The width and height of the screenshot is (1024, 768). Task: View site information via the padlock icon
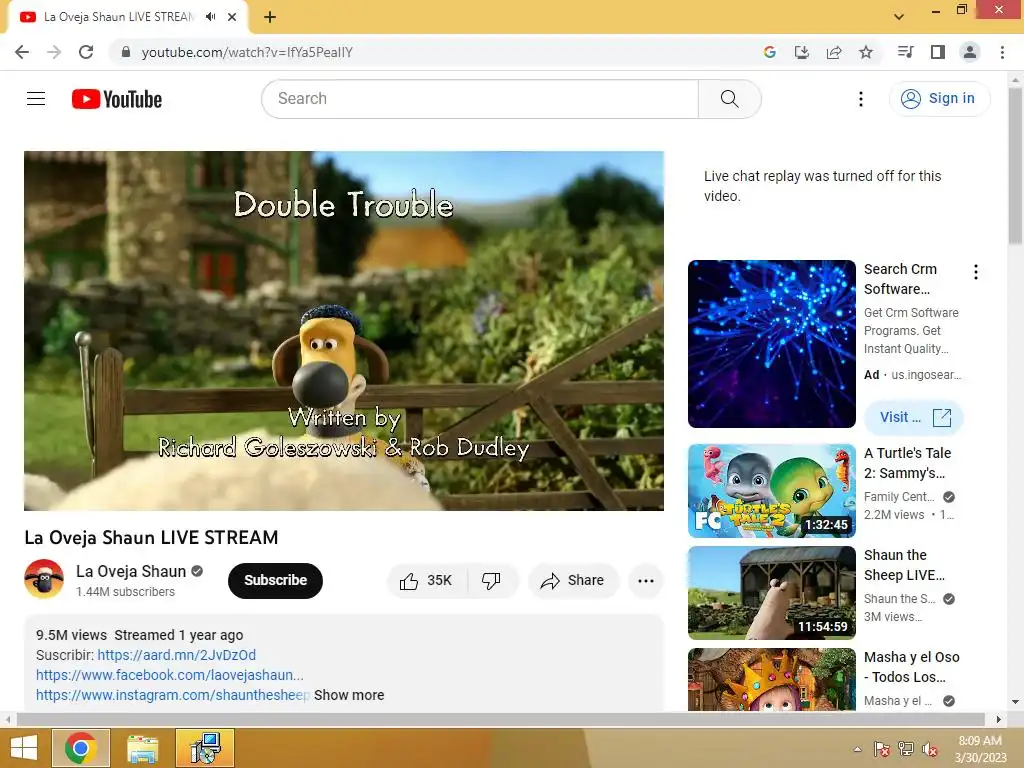[x=126, y=52]
